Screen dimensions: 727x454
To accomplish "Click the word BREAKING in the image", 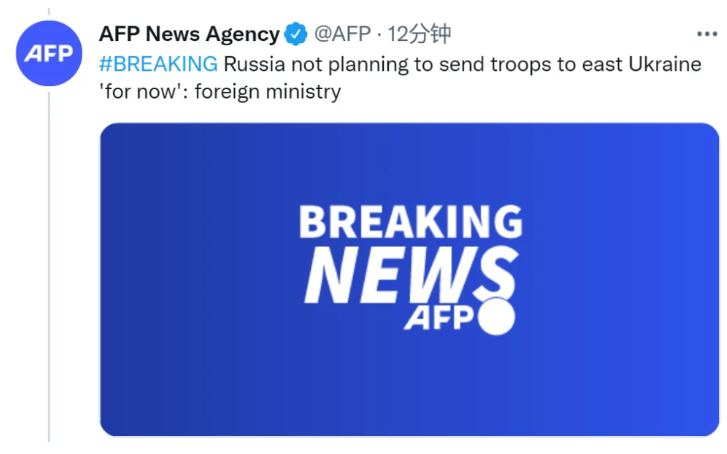I will tap(410, 222).
